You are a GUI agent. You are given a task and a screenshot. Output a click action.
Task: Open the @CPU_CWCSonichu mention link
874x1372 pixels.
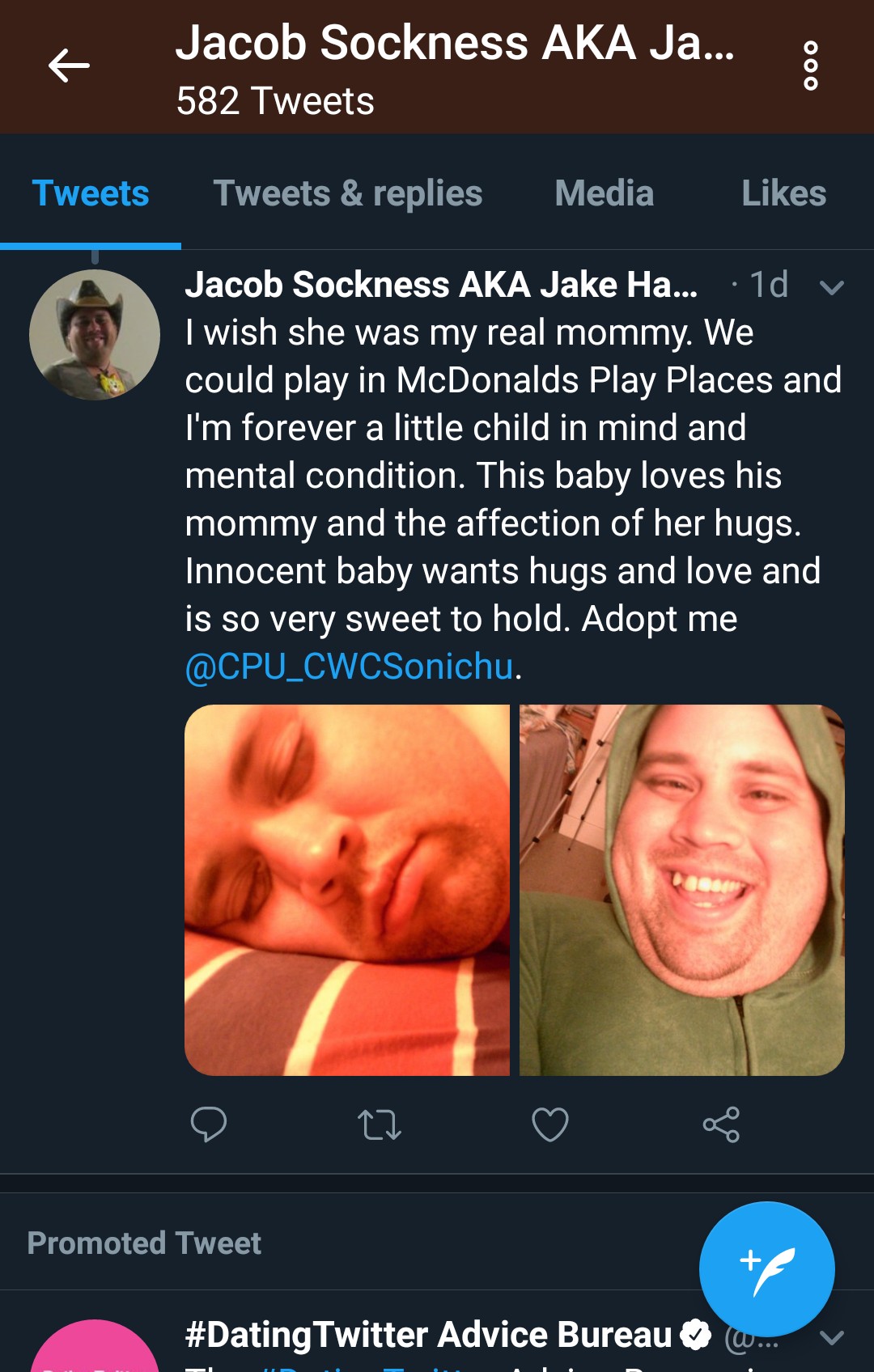pos(350,667)
